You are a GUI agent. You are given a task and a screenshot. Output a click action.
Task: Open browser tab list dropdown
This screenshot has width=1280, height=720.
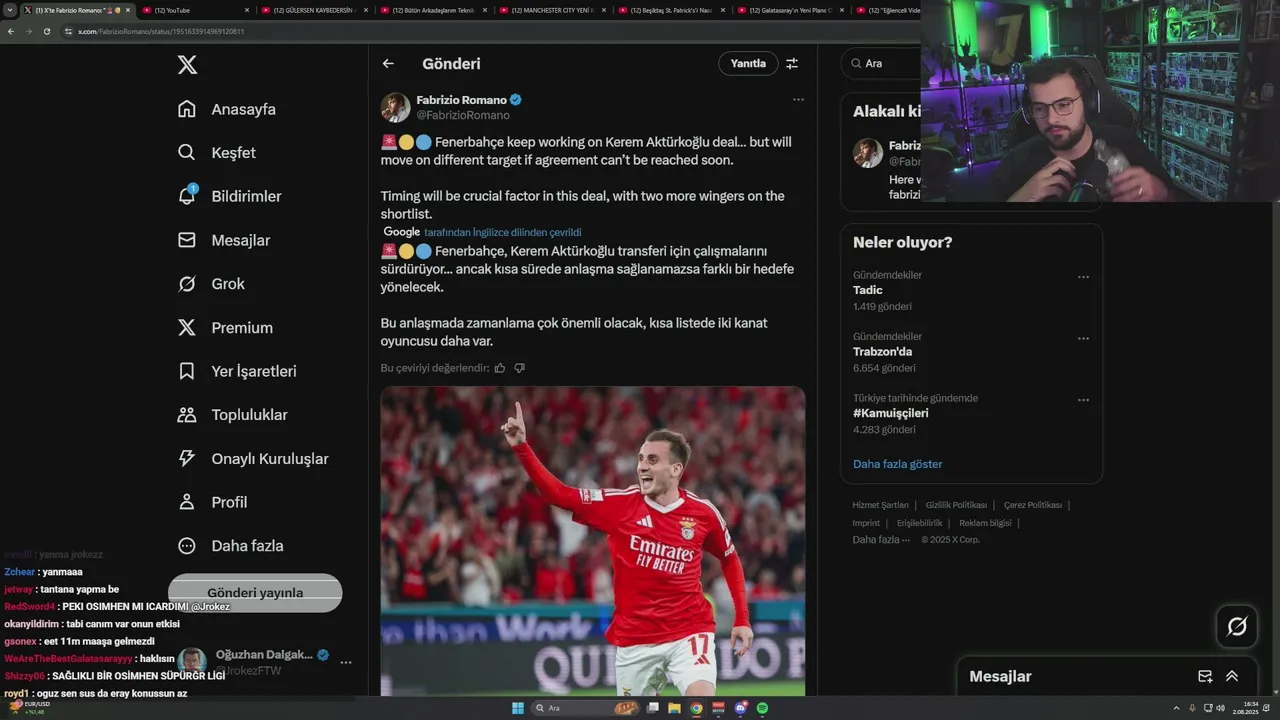point(10,10)
